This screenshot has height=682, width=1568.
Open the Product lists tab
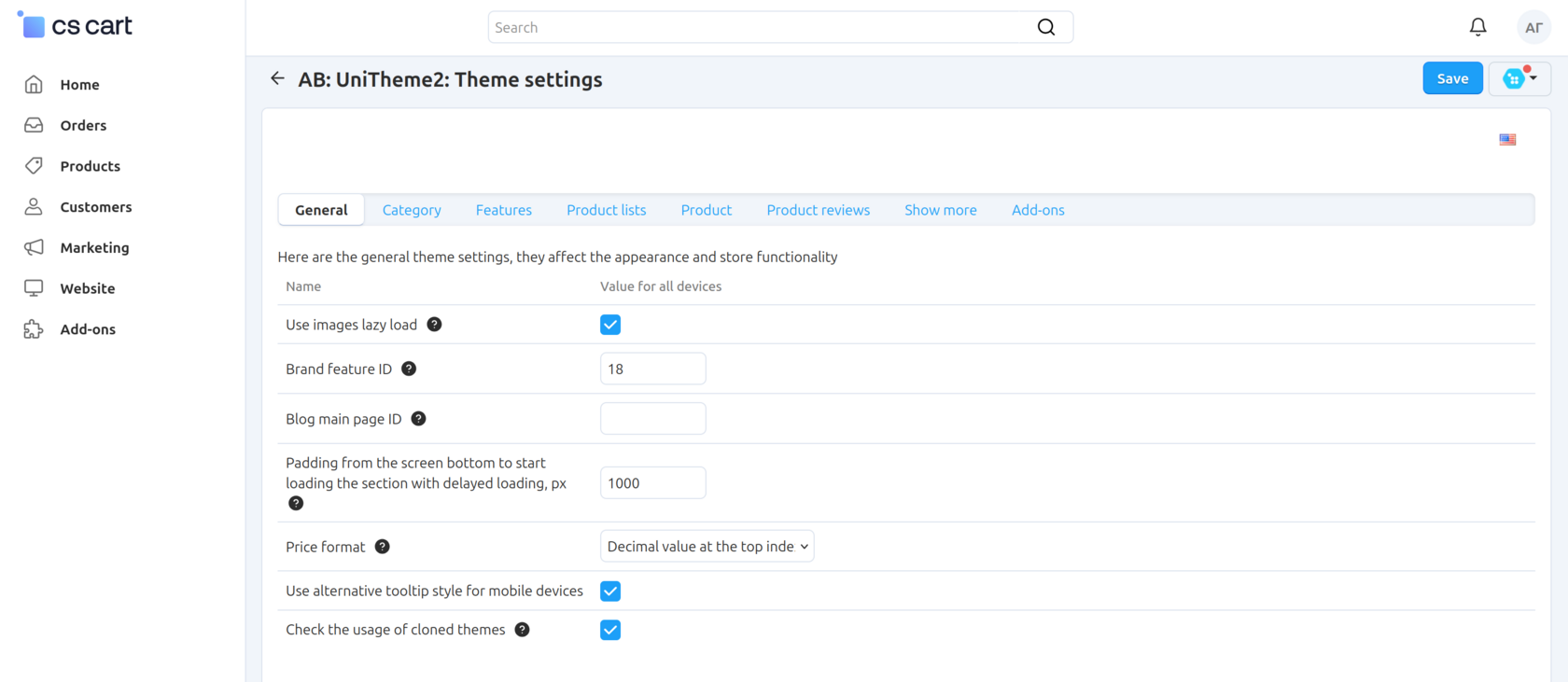pyautogui.click(x=607, y=210)
